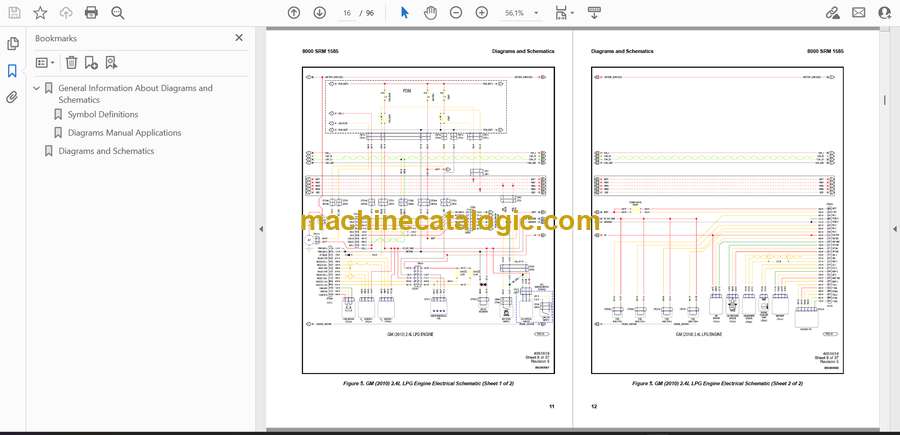Open Attachments paperclip panel
The image size is (900, 435).
point(13,97)
